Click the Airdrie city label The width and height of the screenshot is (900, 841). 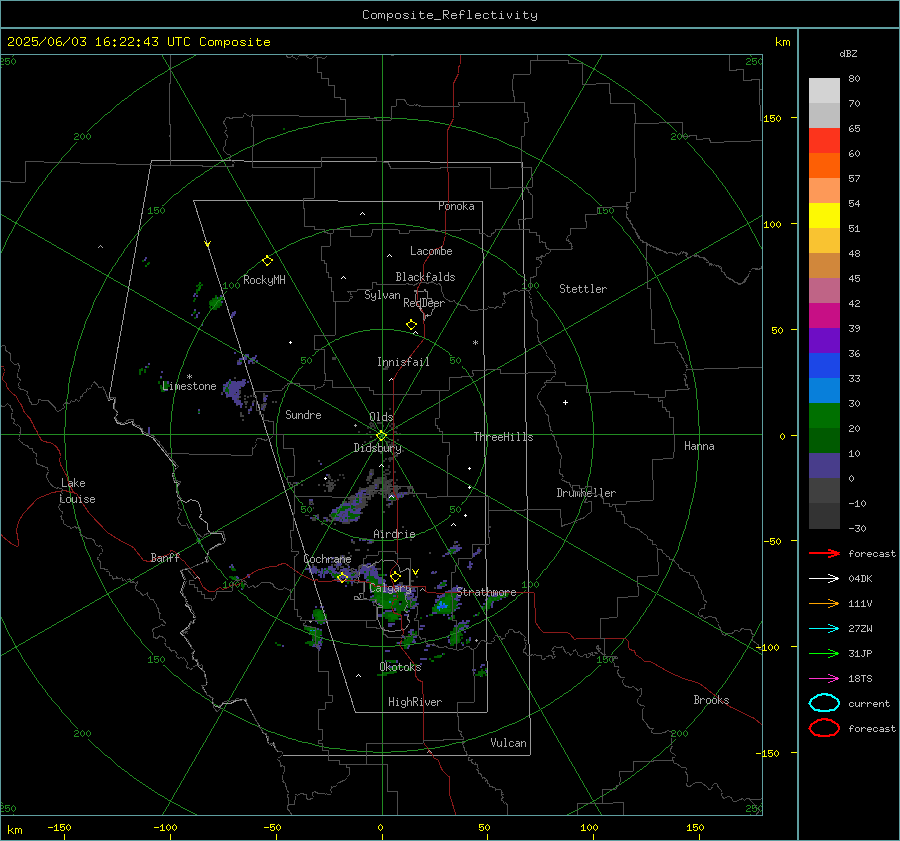[x=394, y=534]
